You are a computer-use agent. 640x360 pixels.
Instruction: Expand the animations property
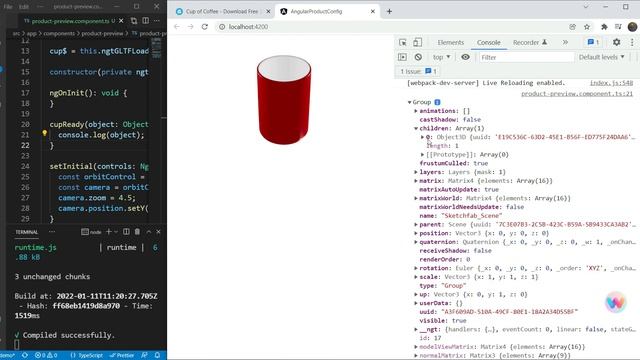coord(416,111)
